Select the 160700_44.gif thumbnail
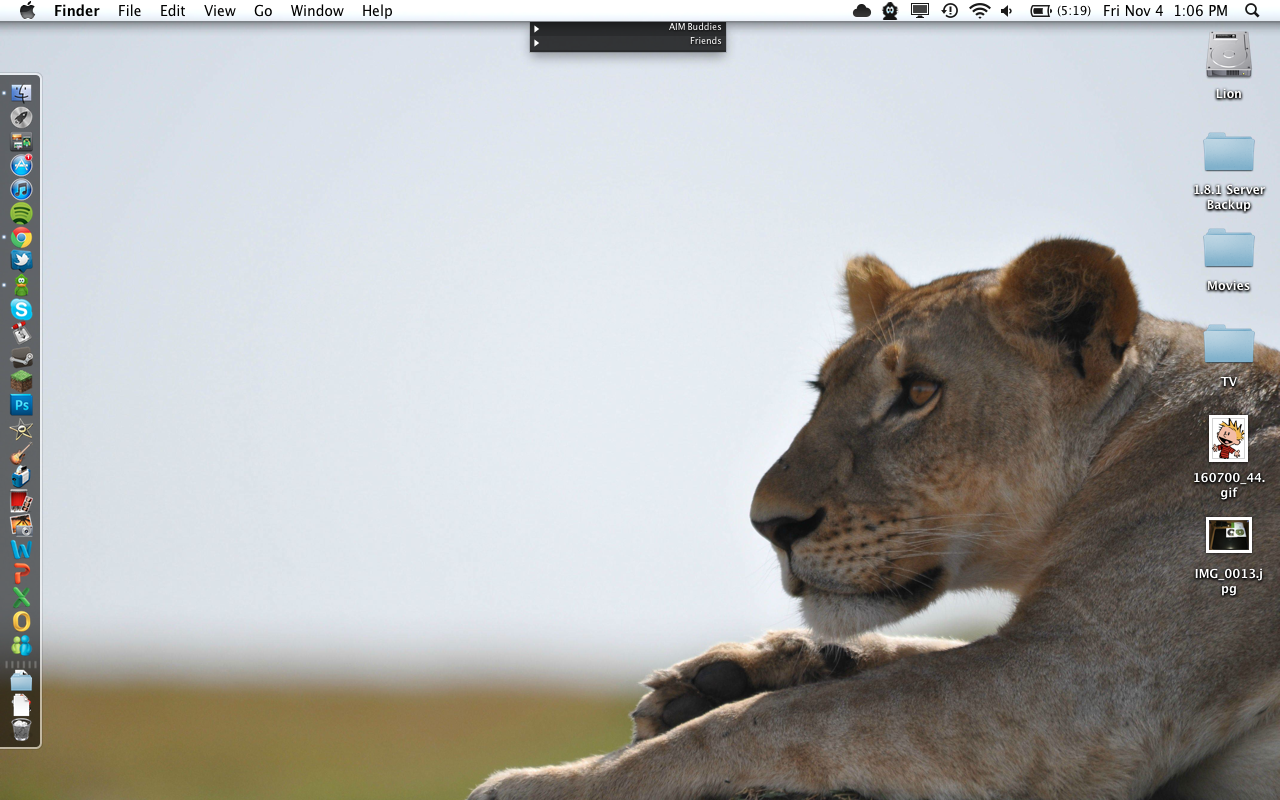The image size is (1280, 800). (1228, 439)
